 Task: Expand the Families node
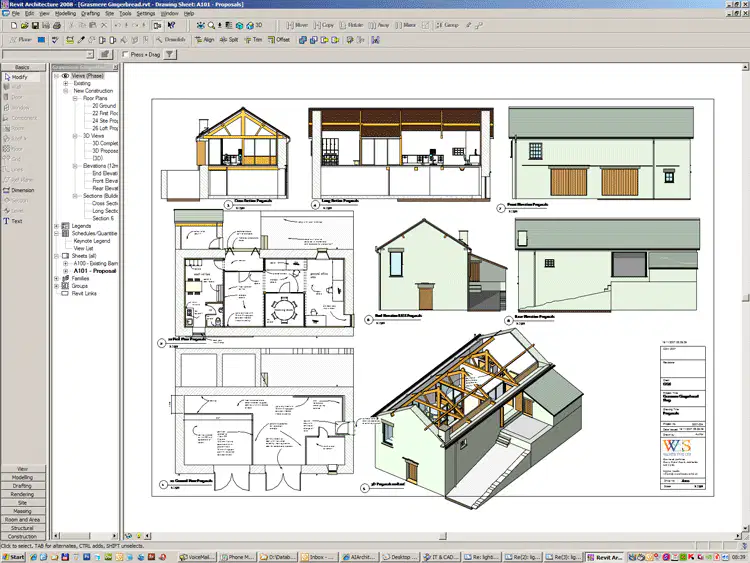click(x=56, y=278)
